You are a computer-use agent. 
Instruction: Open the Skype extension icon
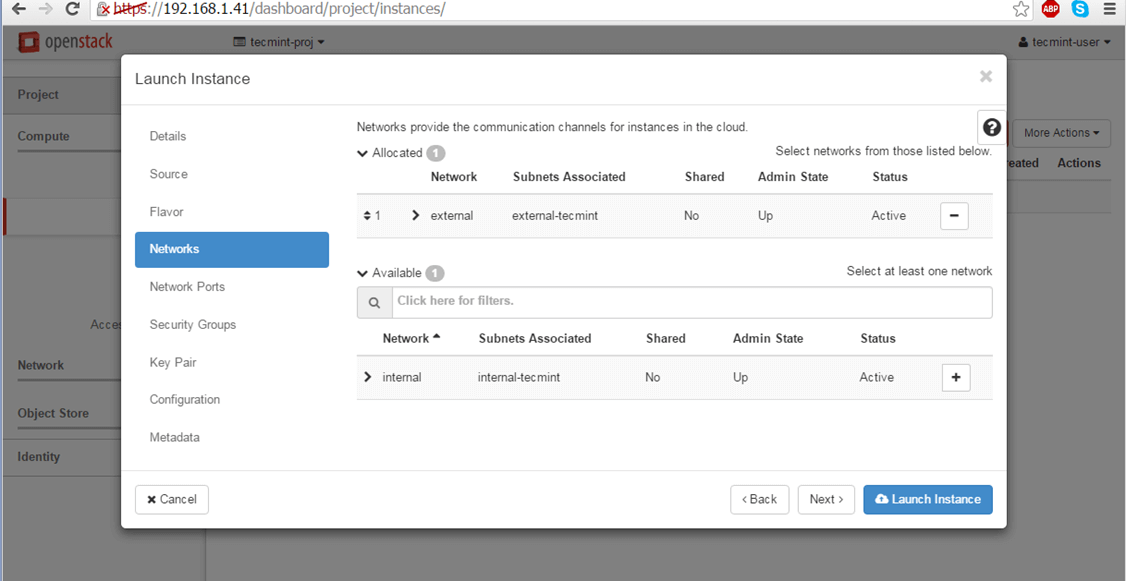[1080, 9]
